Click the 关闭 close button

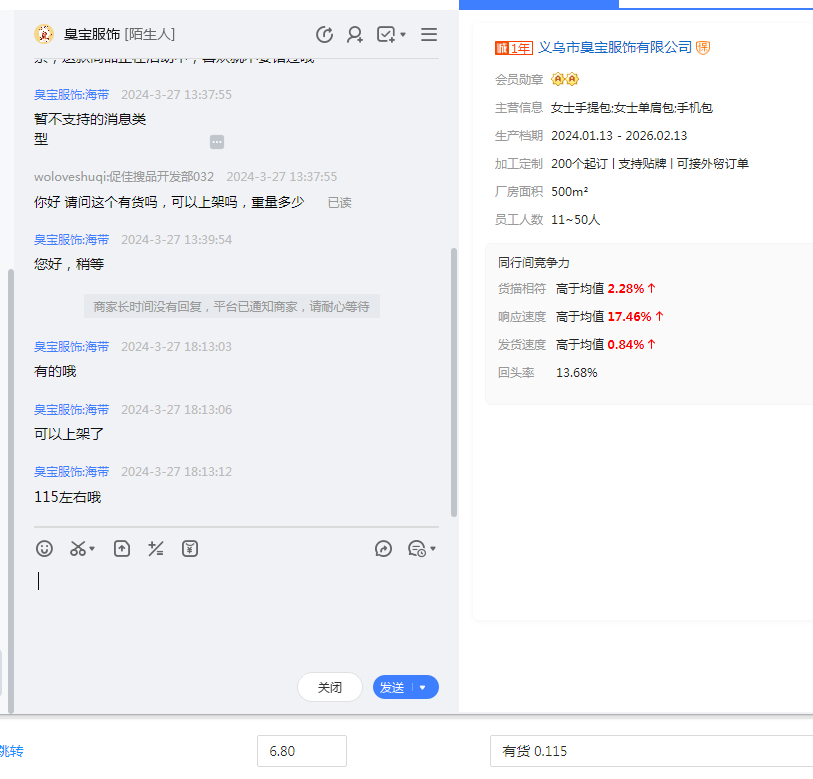point(329,688)
